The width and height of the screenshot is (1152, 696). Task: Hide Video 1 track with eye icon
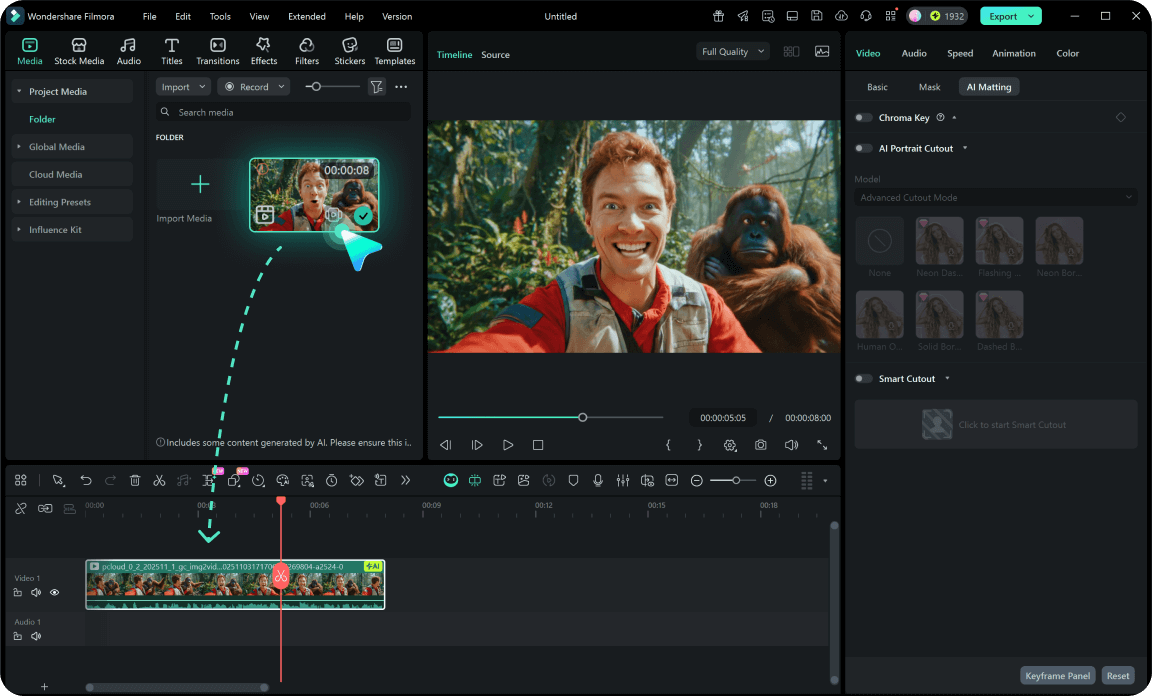54,593
